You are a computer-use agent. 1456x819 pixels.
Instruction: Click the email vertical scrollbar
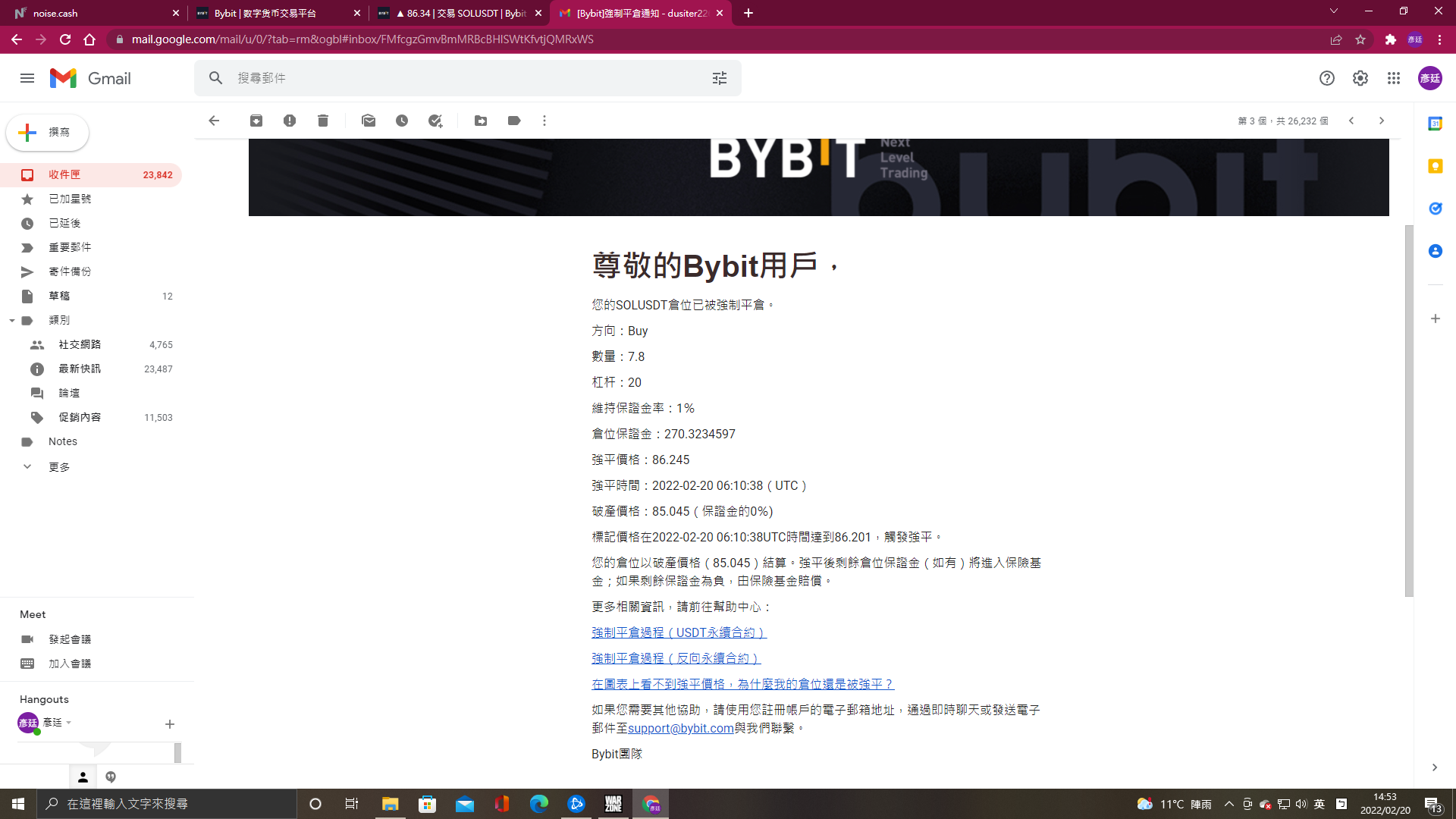1409,409
